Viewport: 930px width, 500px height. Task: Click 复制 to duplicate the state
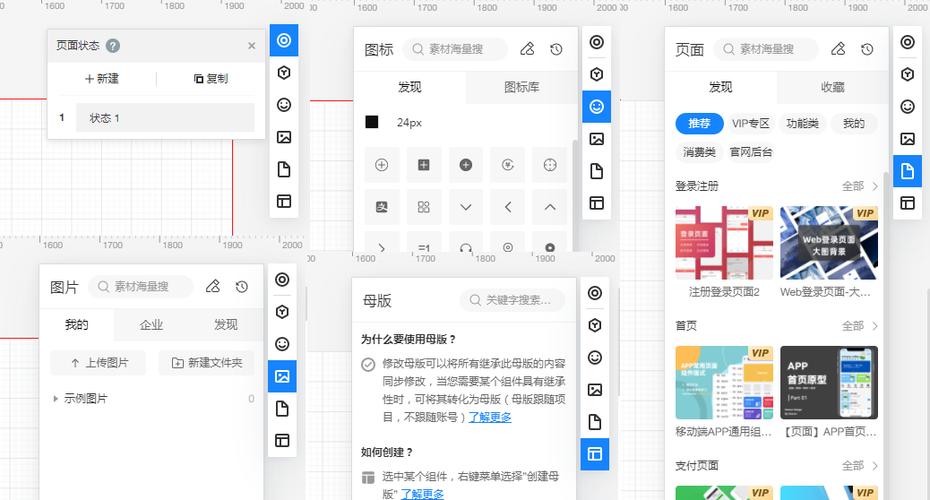coord(211,78)
